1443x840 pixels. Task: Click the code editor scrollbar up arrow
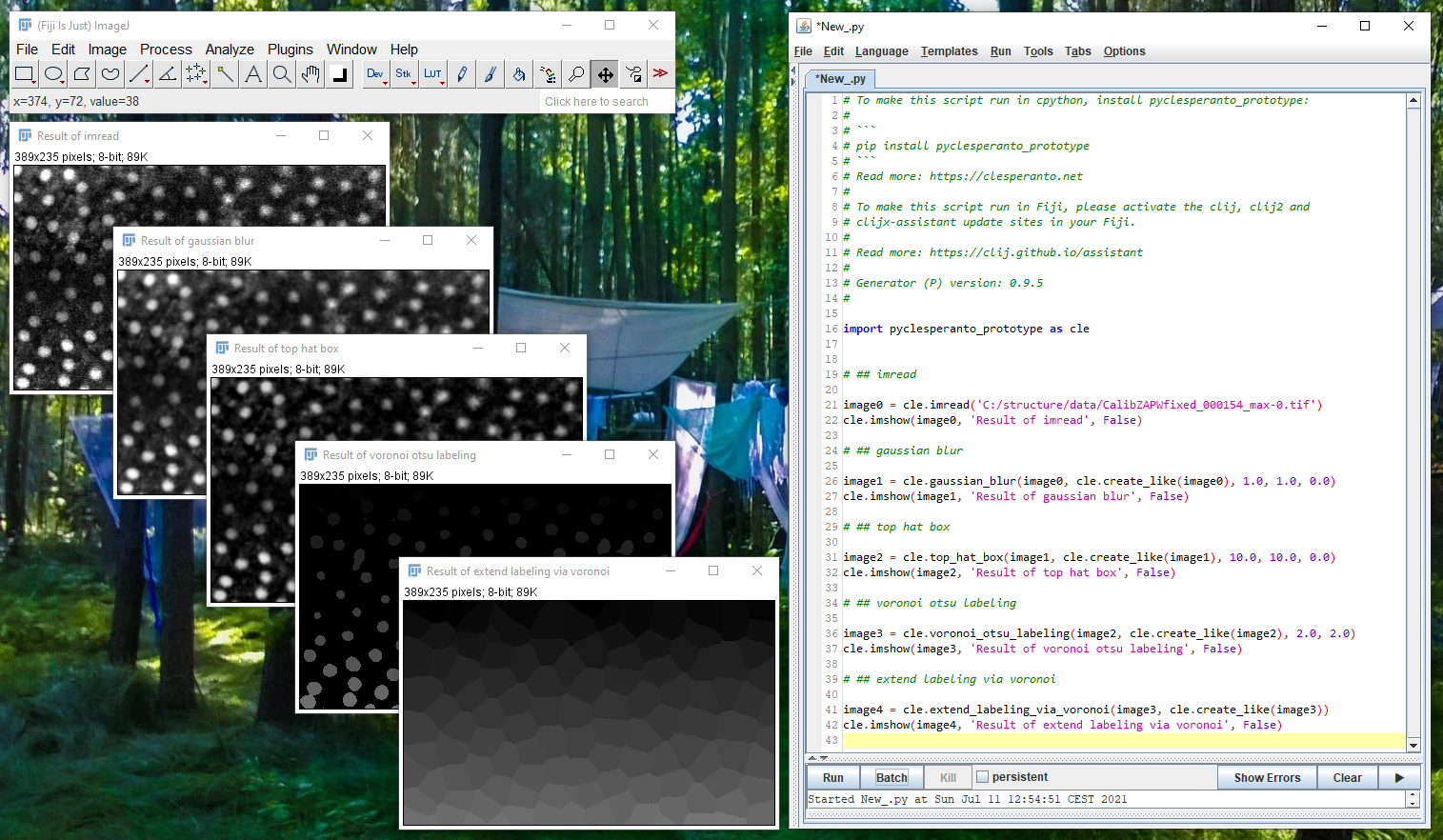[x=1413, y=100]
